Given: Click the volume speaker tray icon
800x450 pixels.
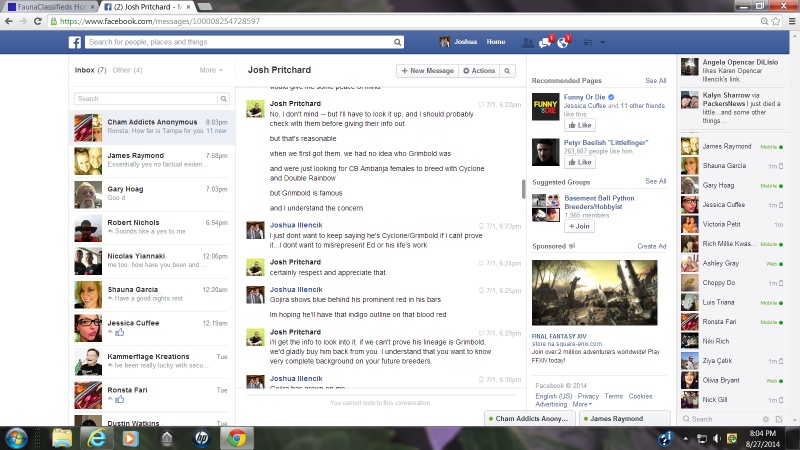Looking at the screenshot, I should (717, 438).
